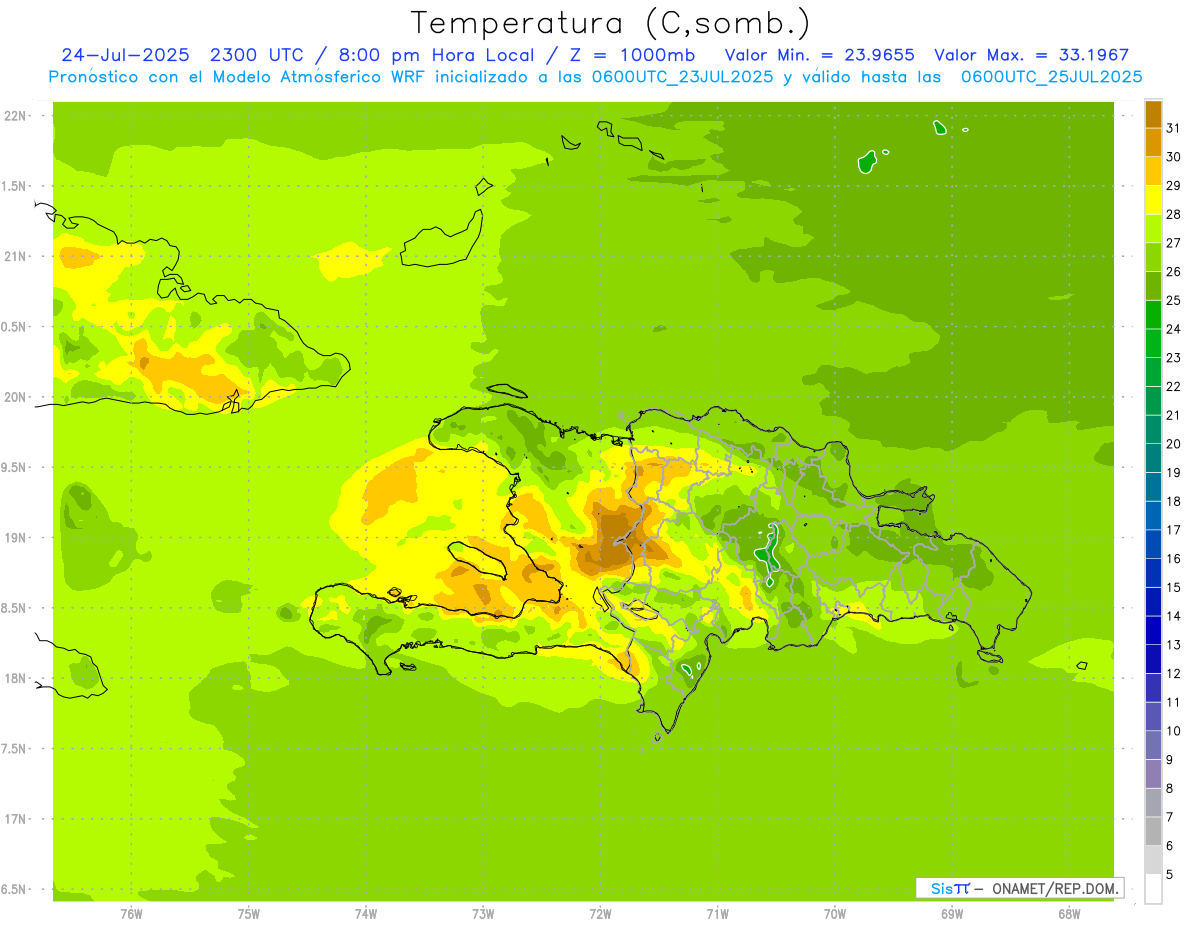Click the "20N" latitude label
Image resolution: width=1200 pixels, height=927 pixels.
coord(14,397)
